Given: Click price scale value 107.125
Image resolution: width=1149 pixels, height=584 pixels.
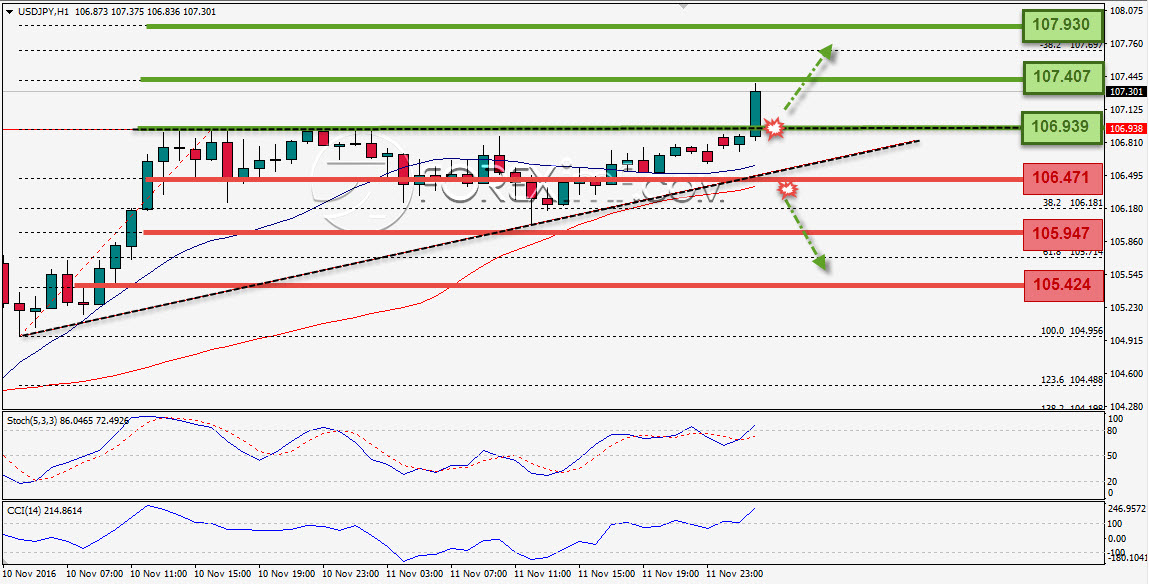Looking at the screenshot, I should 1127,110.
